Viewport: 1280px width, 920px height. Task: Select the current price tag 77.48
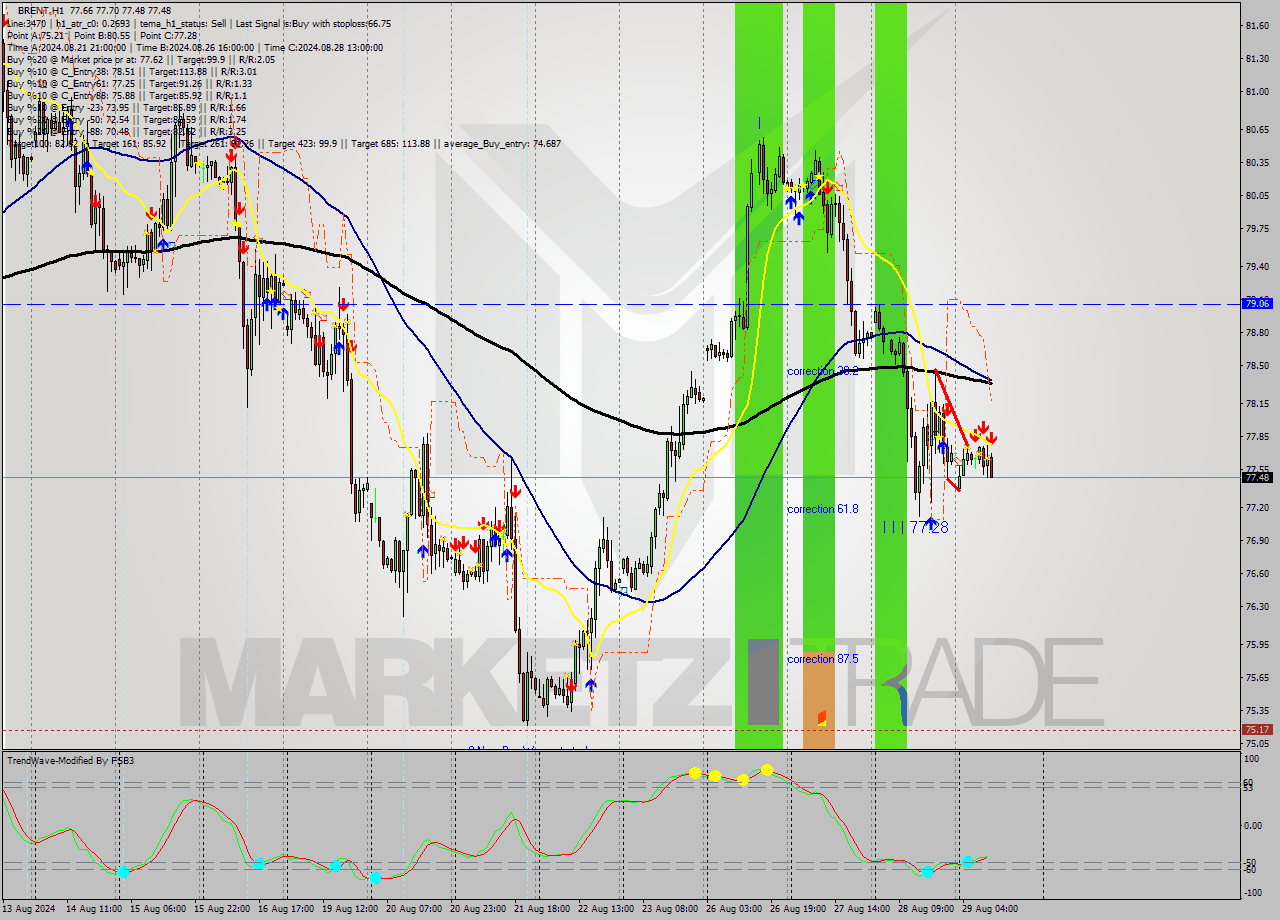tap(1257, 477)
